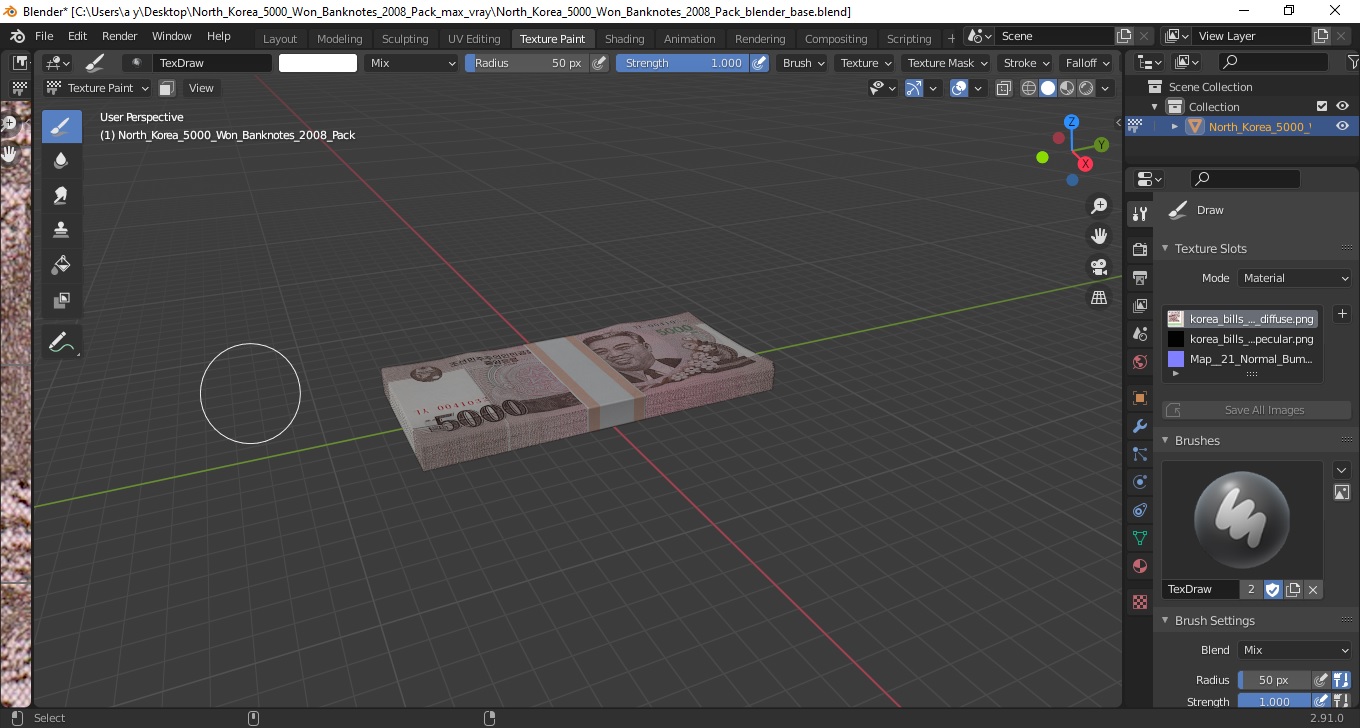Collapse the Brushes panel
The image size is (1360, 728).
1165,440
